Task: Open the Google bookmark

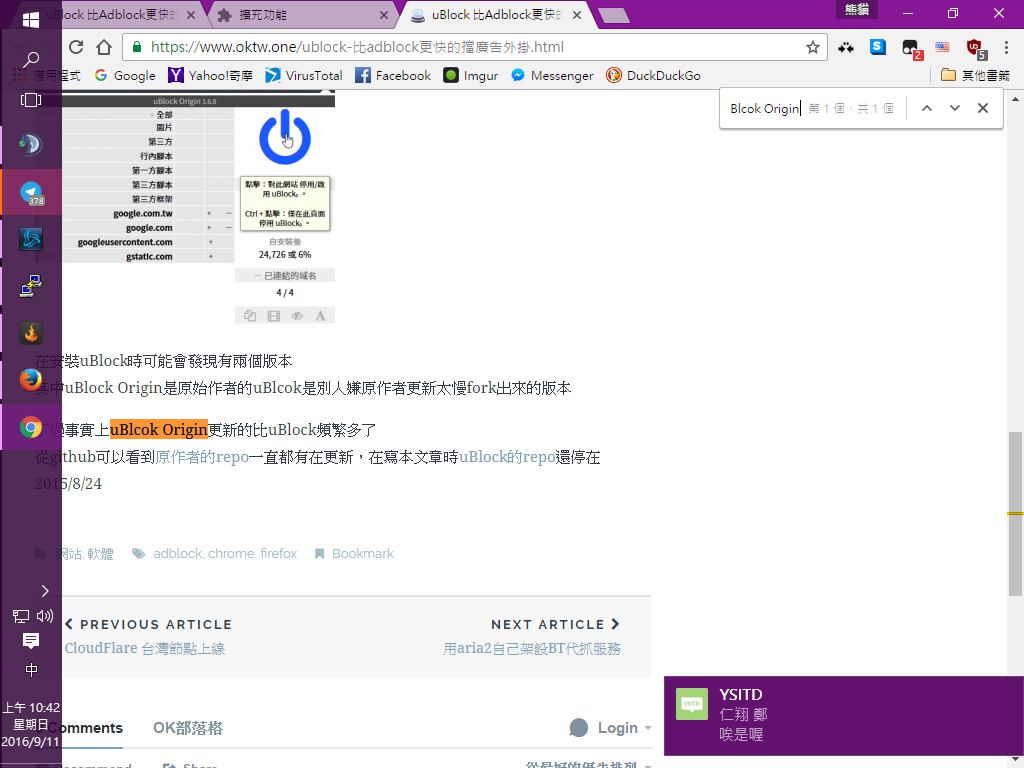Action: click(125, 76)
